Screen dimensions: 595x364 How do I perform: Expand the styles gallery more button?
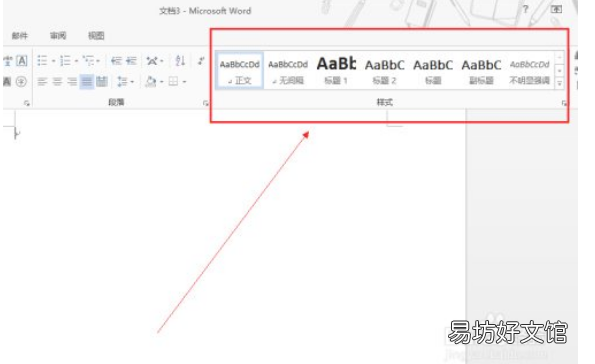(x=559, y=83)
